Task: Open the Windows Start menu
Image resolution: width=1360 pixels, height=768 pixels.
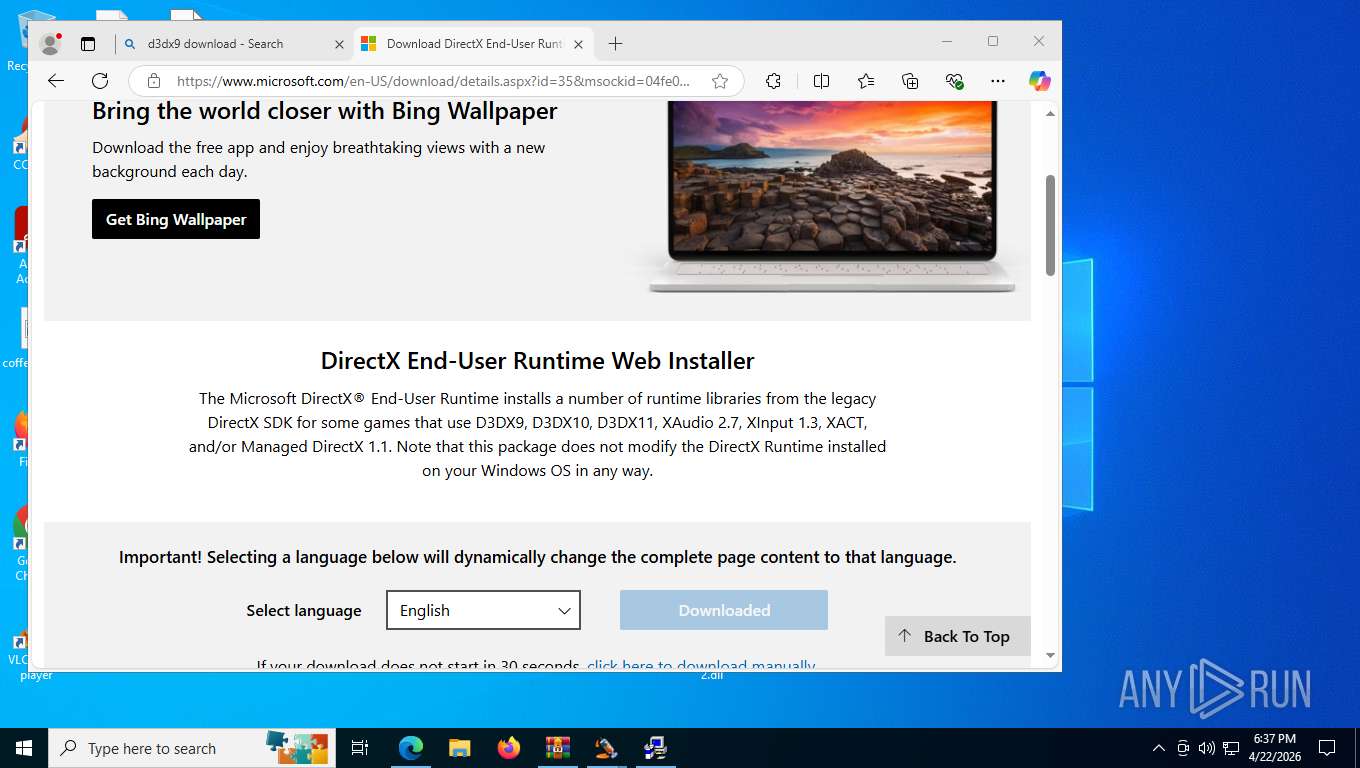Action: coord(24,748)
